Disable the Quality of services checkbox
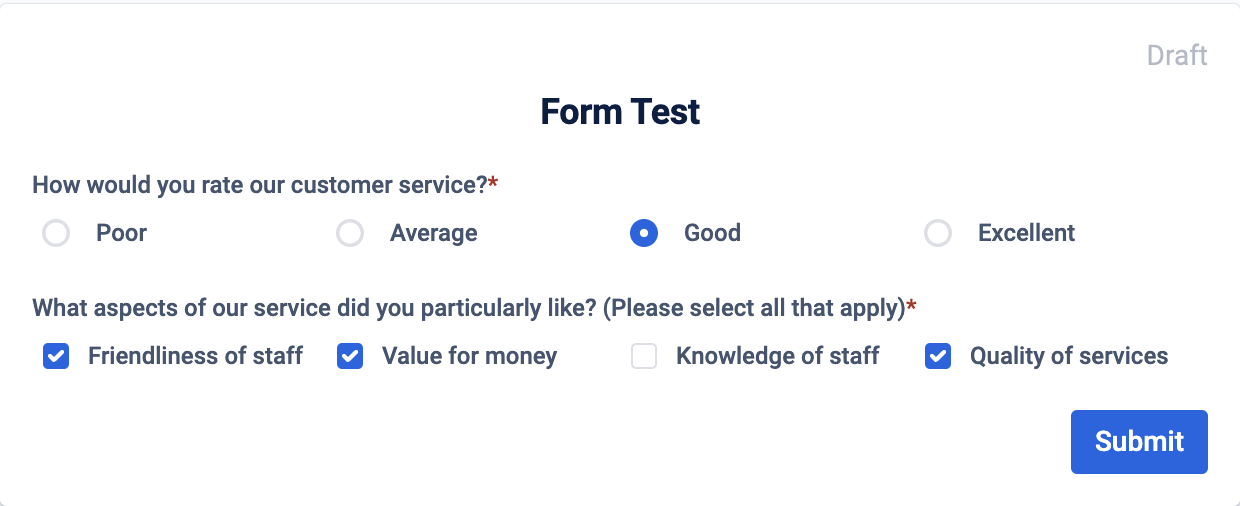The image size is (1240, 506). coord(938,356)
